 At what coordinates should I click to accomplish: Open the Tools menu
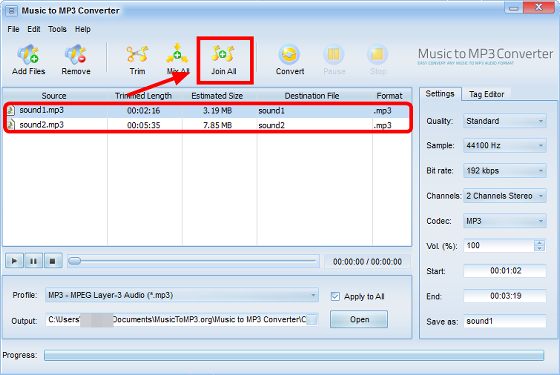[57, 29]
